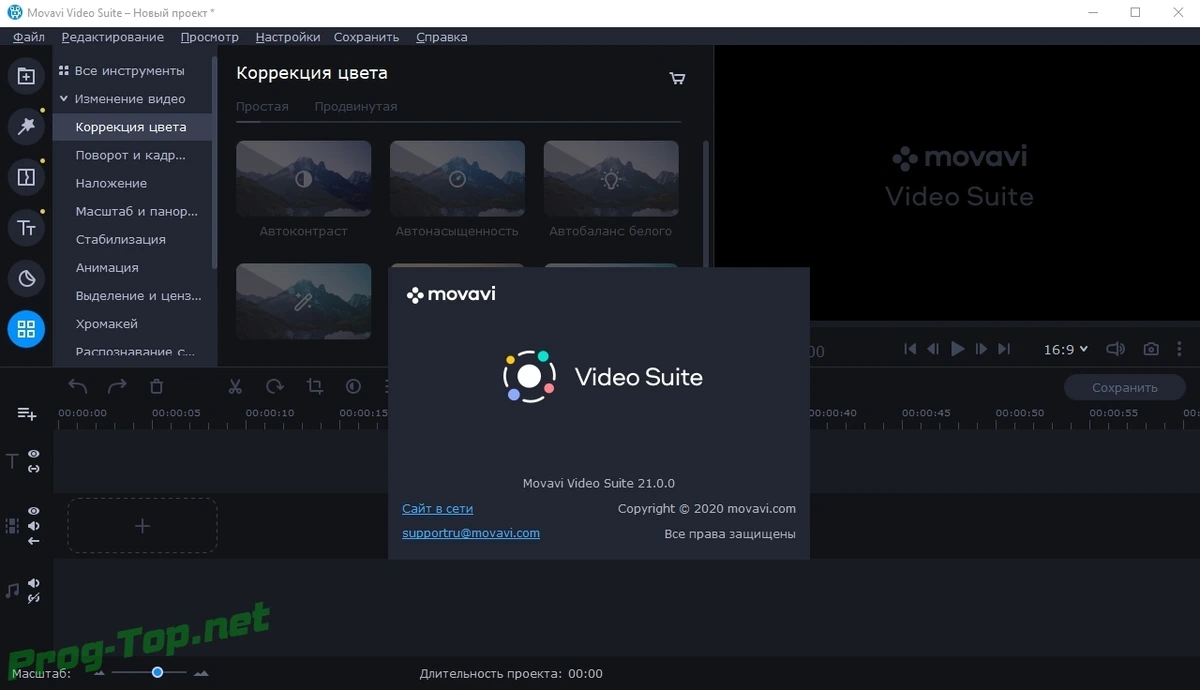Split clip with the scissors icon

pyautogui.click(x=235, y=386)
